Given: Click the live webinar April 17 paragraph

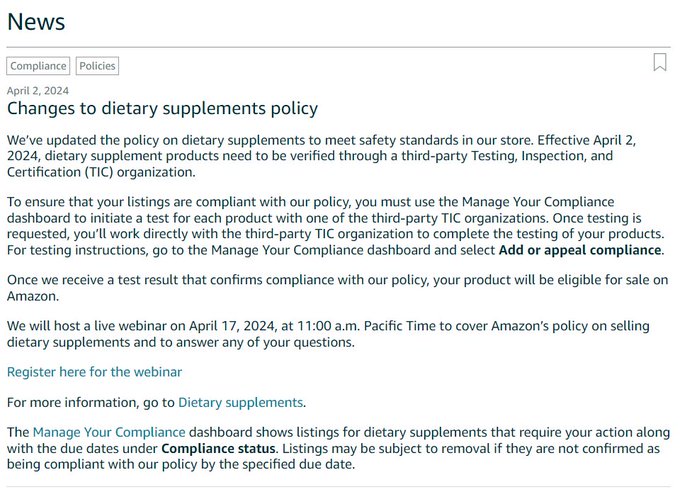Looking at the screenshot, I should pyautogui.click(x=328, y=334).
